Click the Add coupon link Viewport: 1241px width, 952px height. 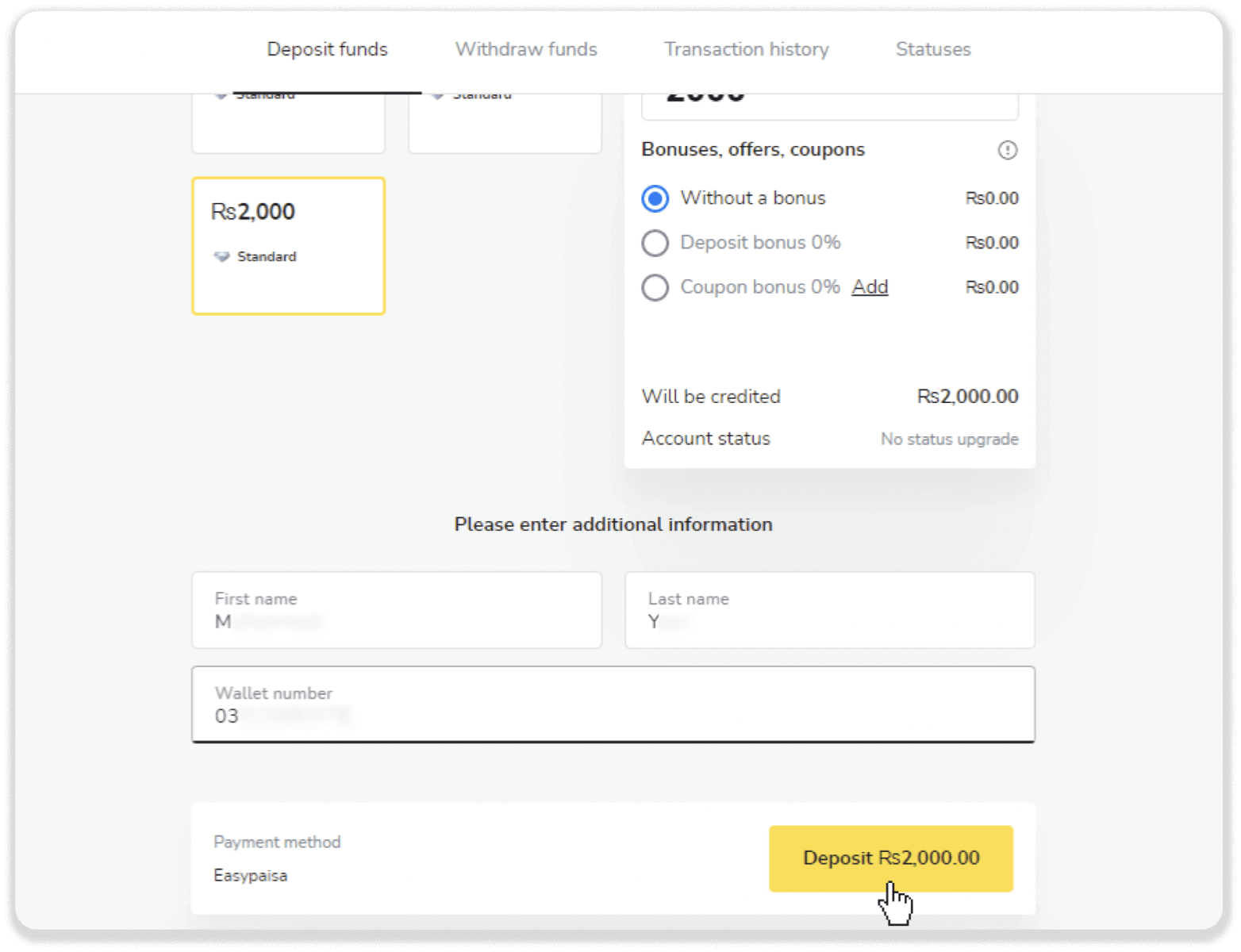point(870,287)
